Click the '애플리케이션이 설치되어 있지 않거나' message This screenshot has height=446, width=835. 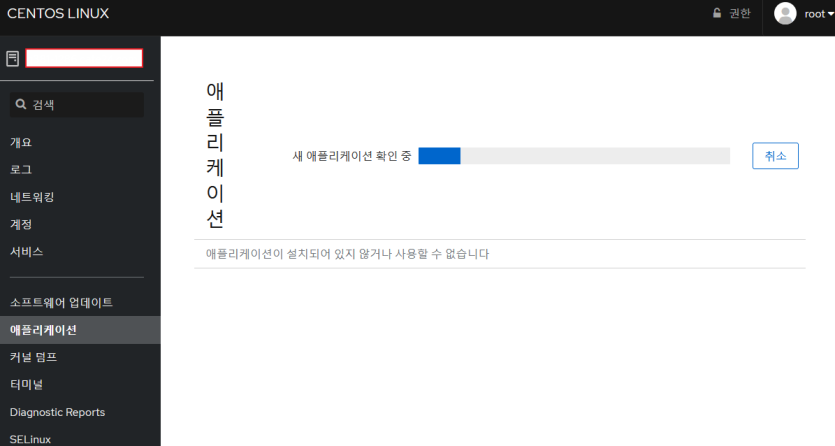[347, 254]
